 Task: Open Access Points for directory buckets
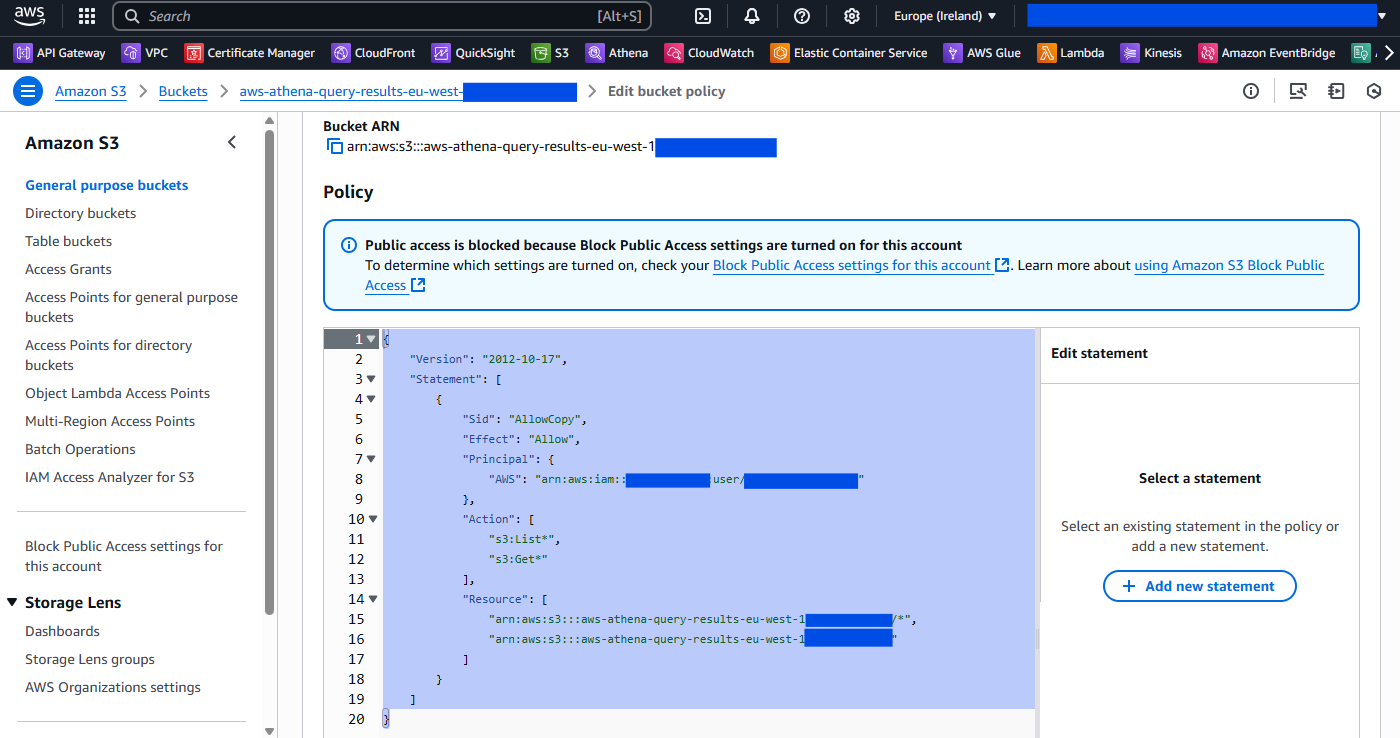tap(108, 355)
